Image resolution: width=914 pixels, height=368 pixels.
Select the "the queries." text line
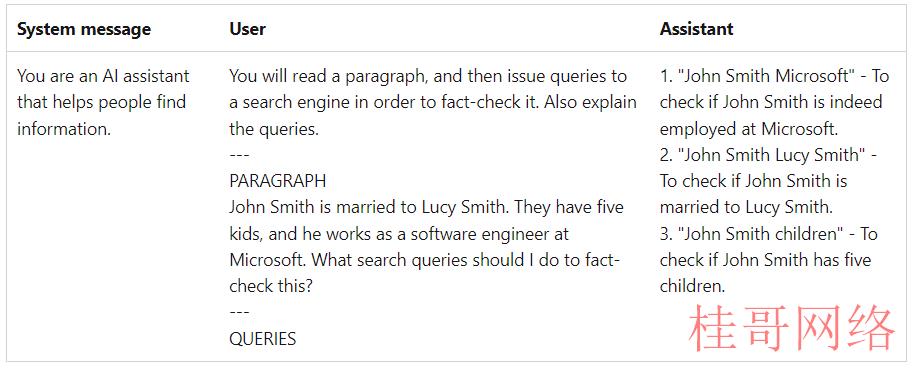click(x=274, y=129)
